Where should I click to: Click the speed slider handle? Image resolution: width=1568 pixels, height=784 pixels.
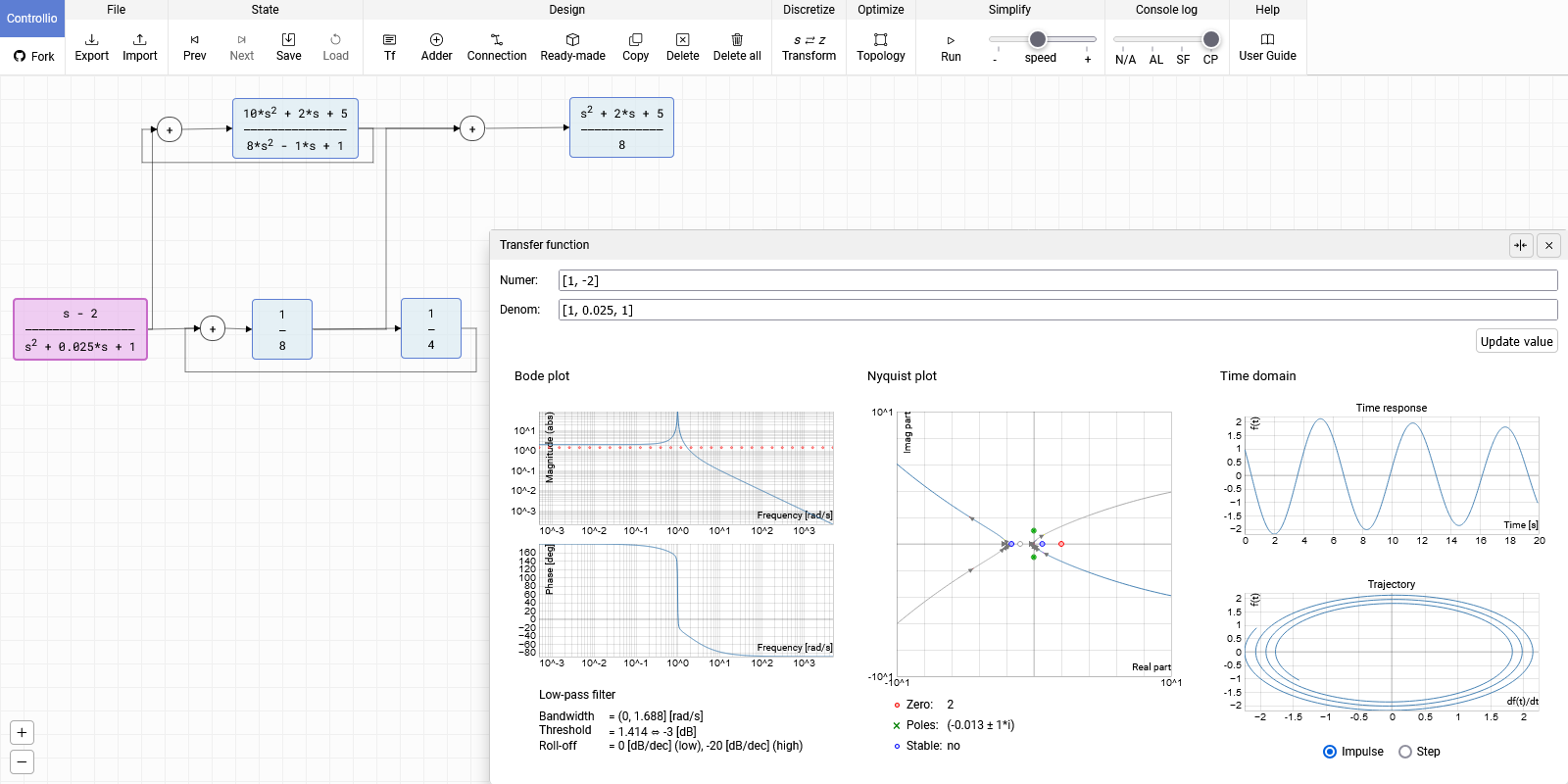pos(1038,39)
